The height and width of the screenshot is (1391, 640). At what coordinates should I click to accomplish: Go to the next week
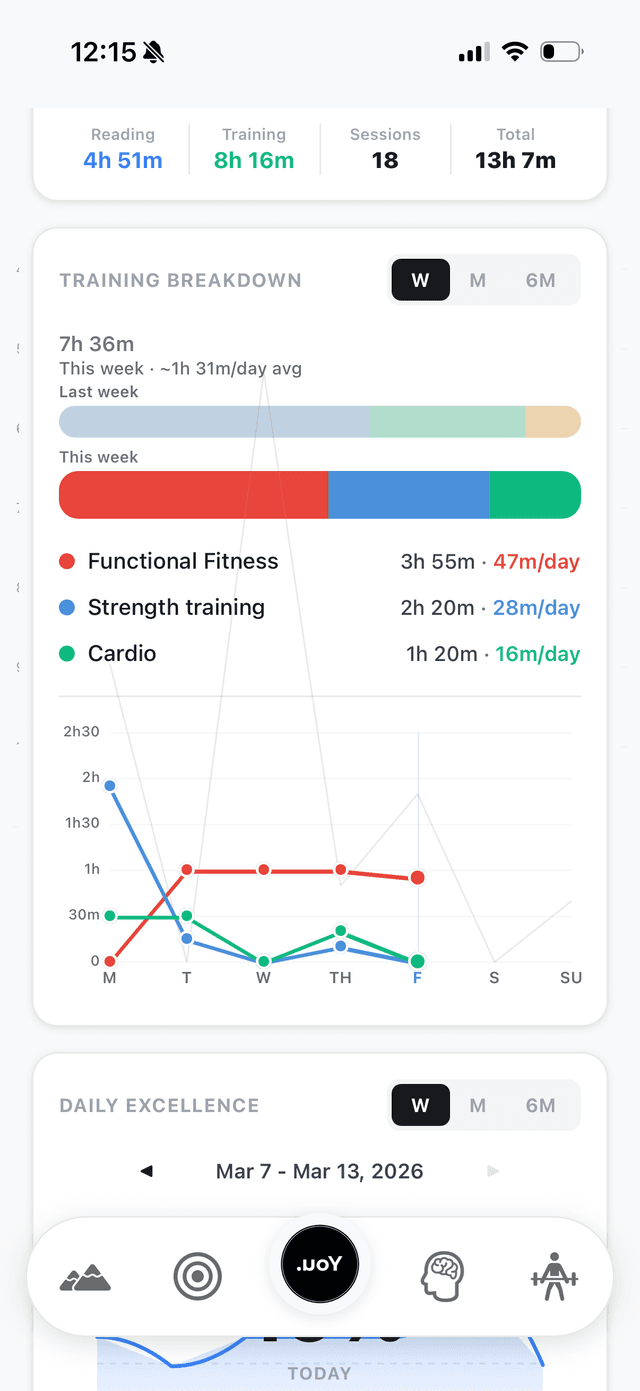tap(493, 1170)
